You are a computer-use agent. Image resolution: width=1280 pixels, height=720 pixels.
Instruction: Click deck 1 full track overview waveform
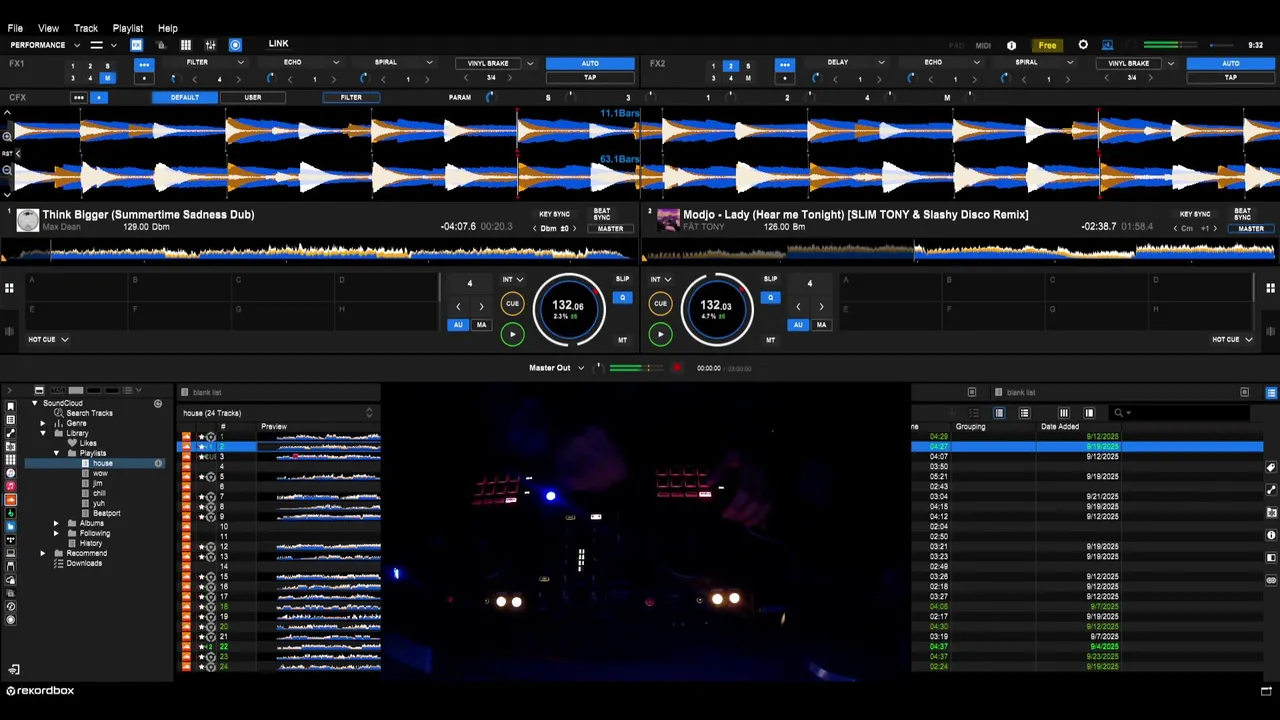[x=320, y=251]
